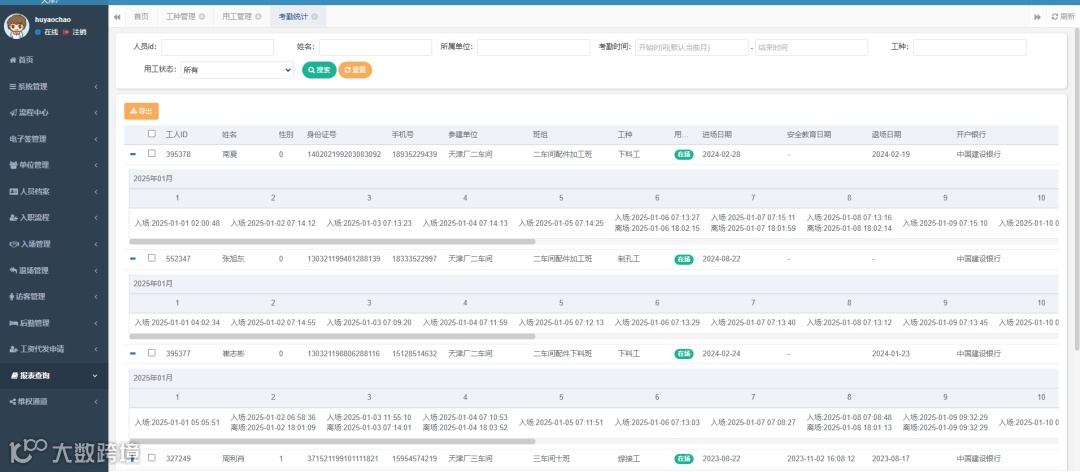Click the 人员id input field
Image resolution: width=1080 pixels, height=472 pixels.
pos(217,48)
